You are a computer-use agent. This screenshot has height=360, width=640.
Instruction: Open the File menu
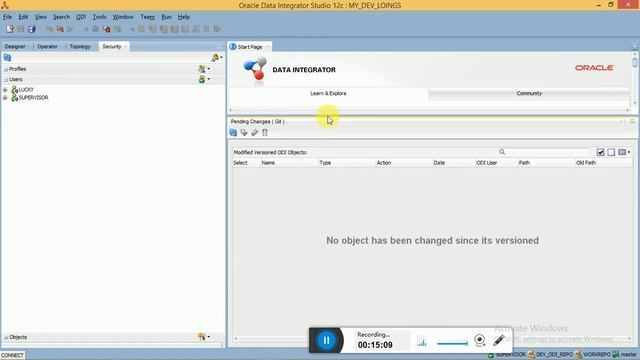point(7,17)
